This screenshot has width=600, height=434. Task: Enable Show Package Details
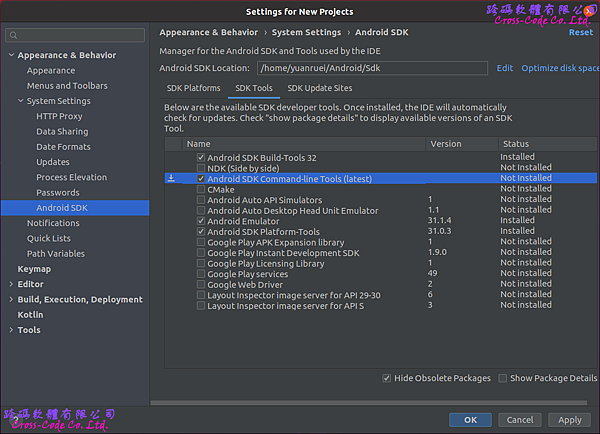(502, 378)
